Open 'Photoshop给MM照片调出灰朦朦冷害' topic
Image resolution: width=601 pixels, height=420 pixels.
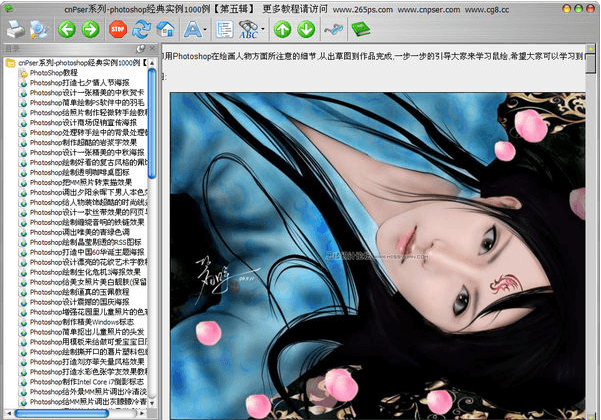[x=89, y=402]
